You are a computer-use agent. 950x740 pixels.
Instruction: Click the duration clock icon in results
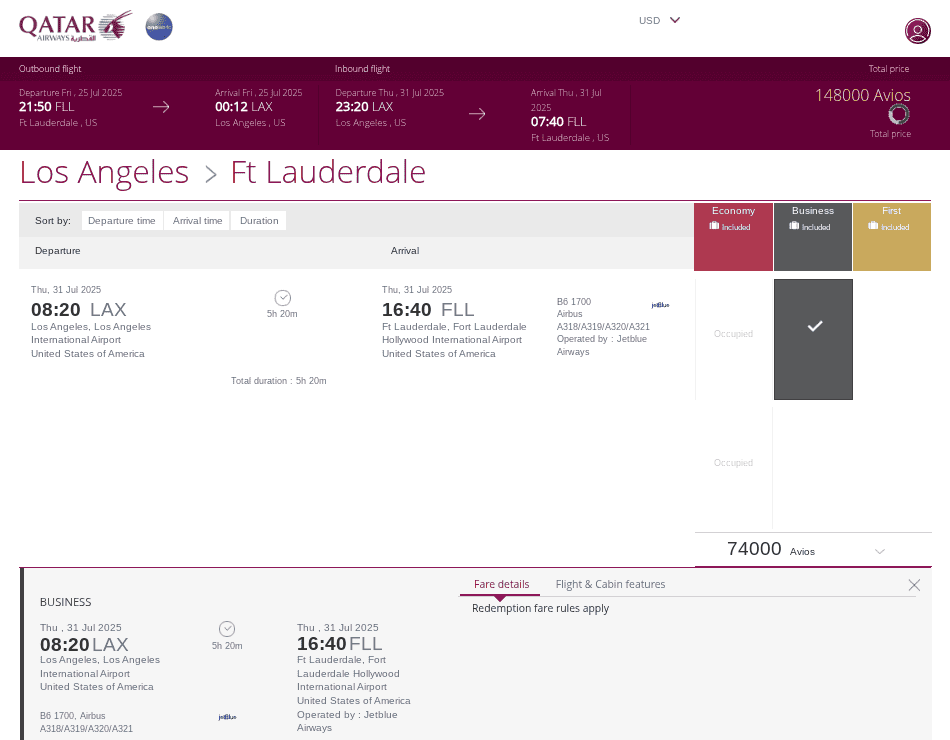[x=282, y=298]
